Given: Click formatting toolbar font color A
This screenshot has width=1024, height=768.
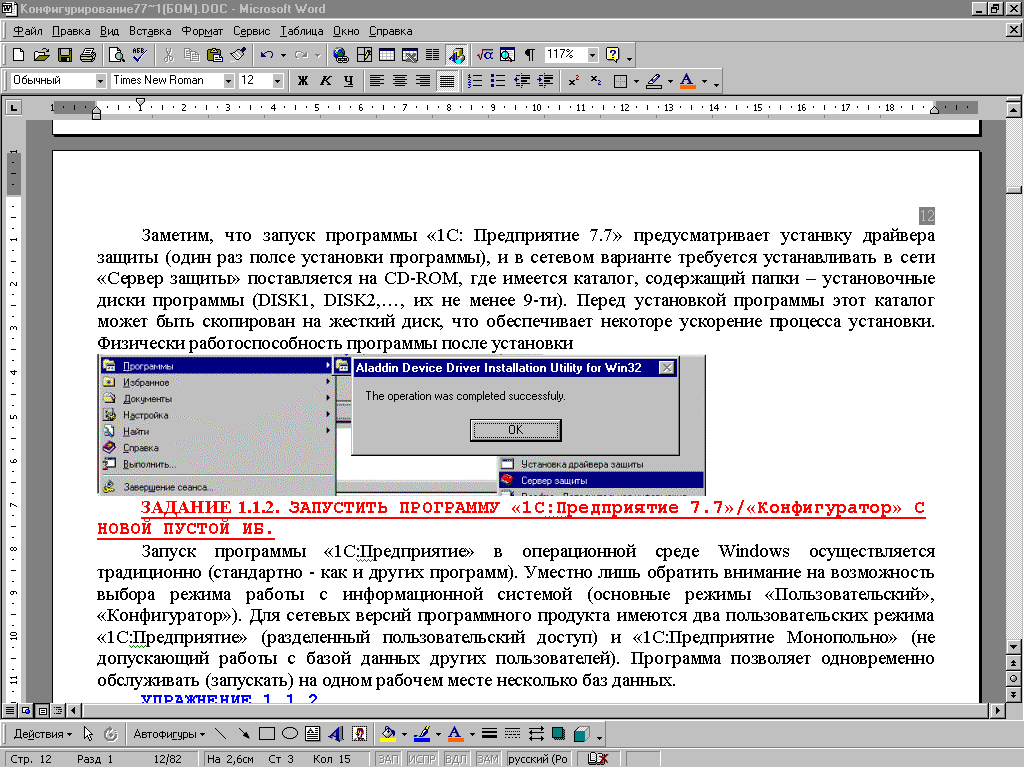Looking at the screenshot, I should point(687,81).
